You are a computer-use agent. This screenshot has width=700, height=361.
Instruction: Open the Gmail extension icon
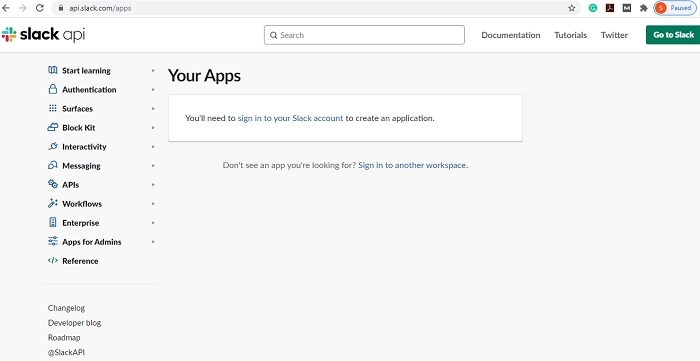(627, 8)
